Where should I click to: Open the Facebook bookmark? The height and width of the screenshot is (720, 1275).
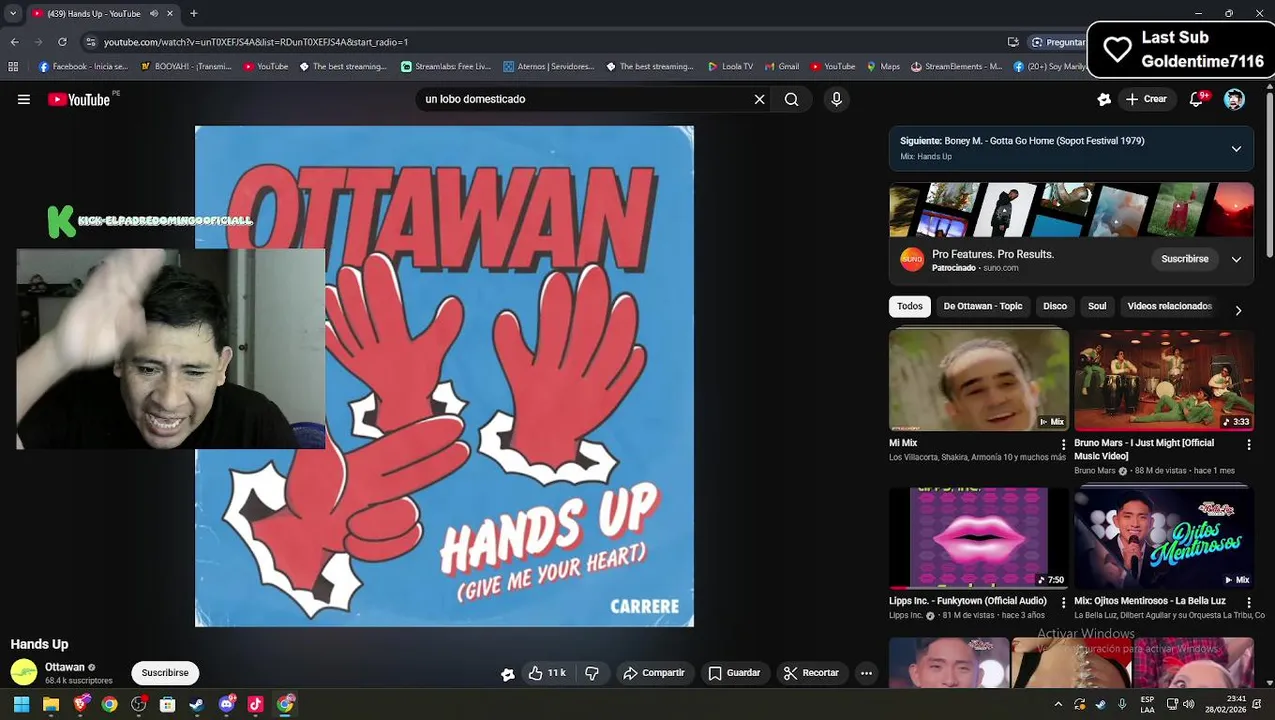click(x=83, y=67)
